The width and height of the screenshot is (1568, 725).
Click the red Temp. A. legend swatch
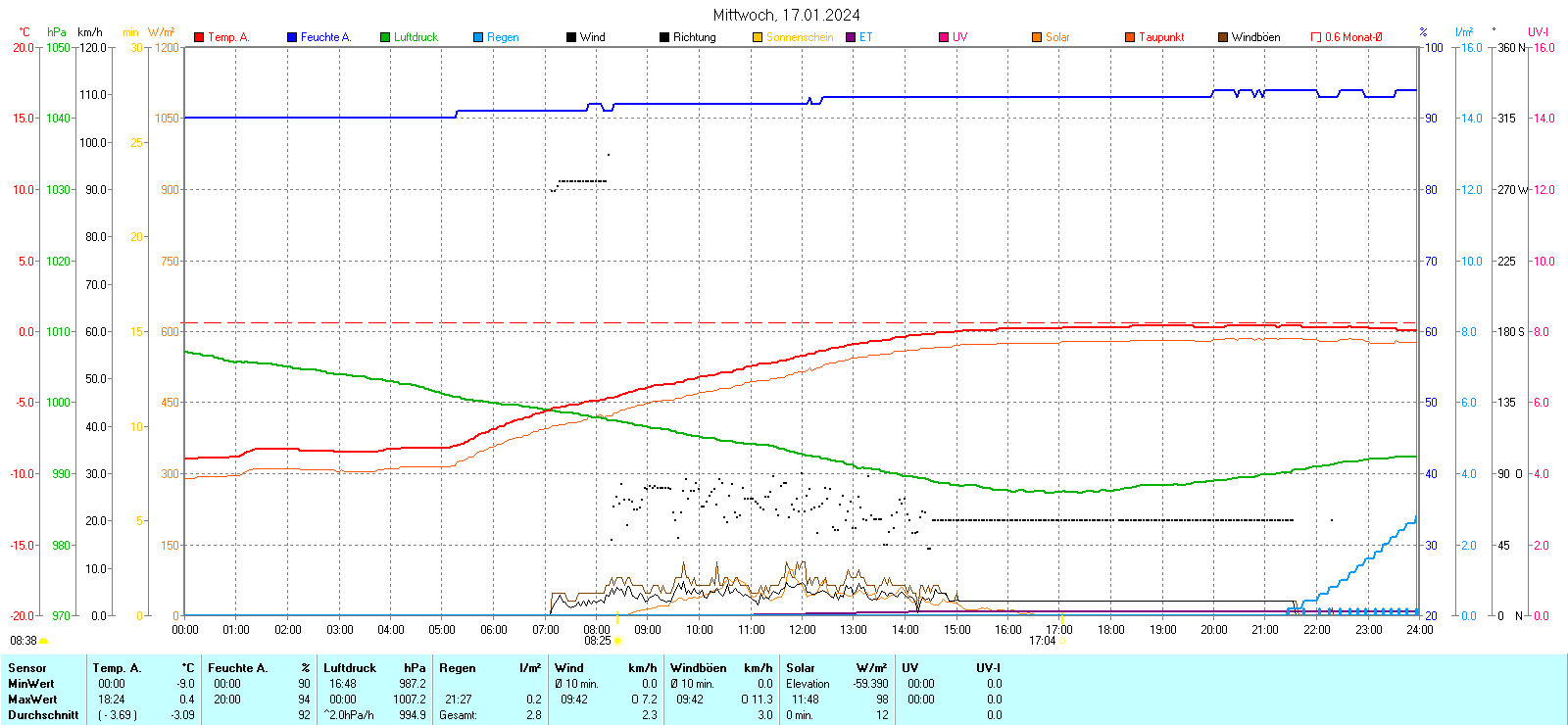199,37
